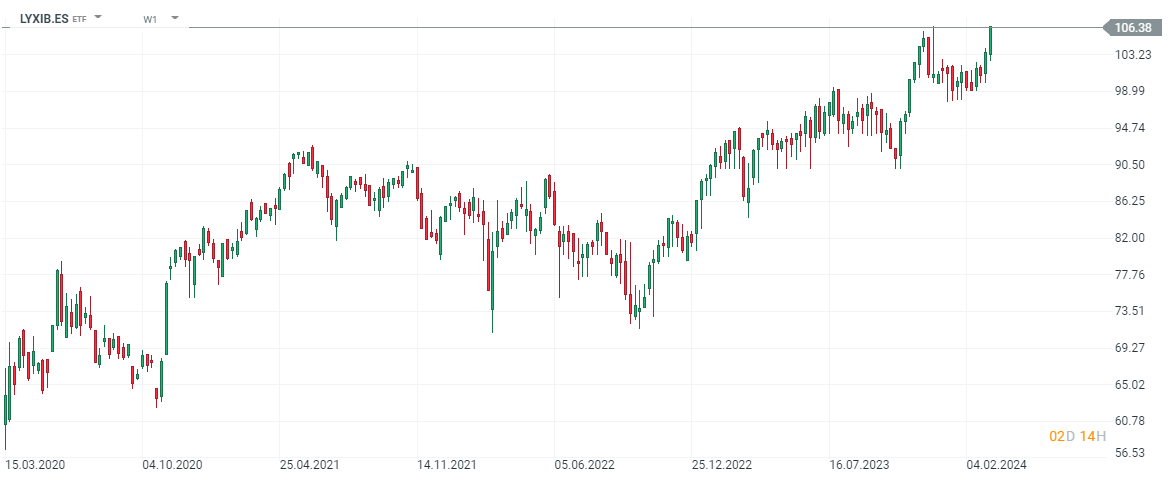
Task: Open the LYXIB.ES symbol dropdown arrow
Action: [98, 18]
